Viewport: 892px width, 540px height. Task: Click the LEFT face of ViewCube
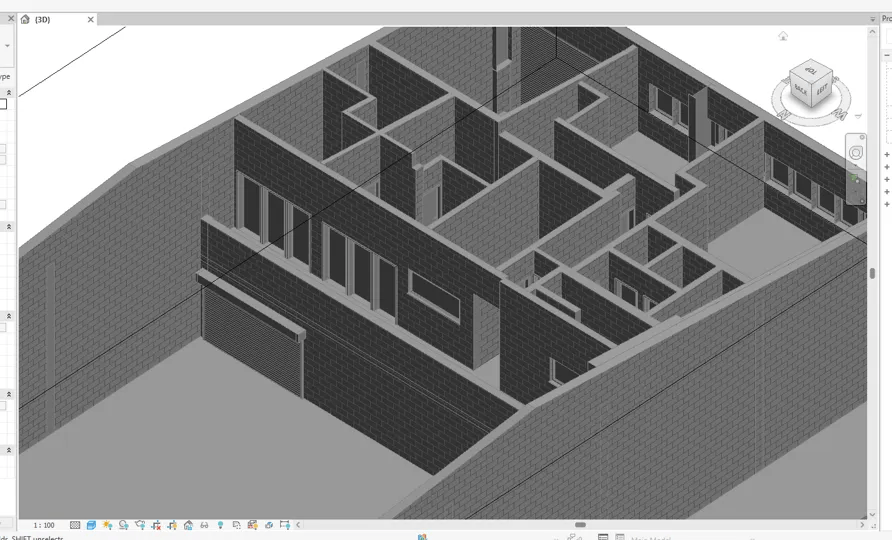pos(822,89)
